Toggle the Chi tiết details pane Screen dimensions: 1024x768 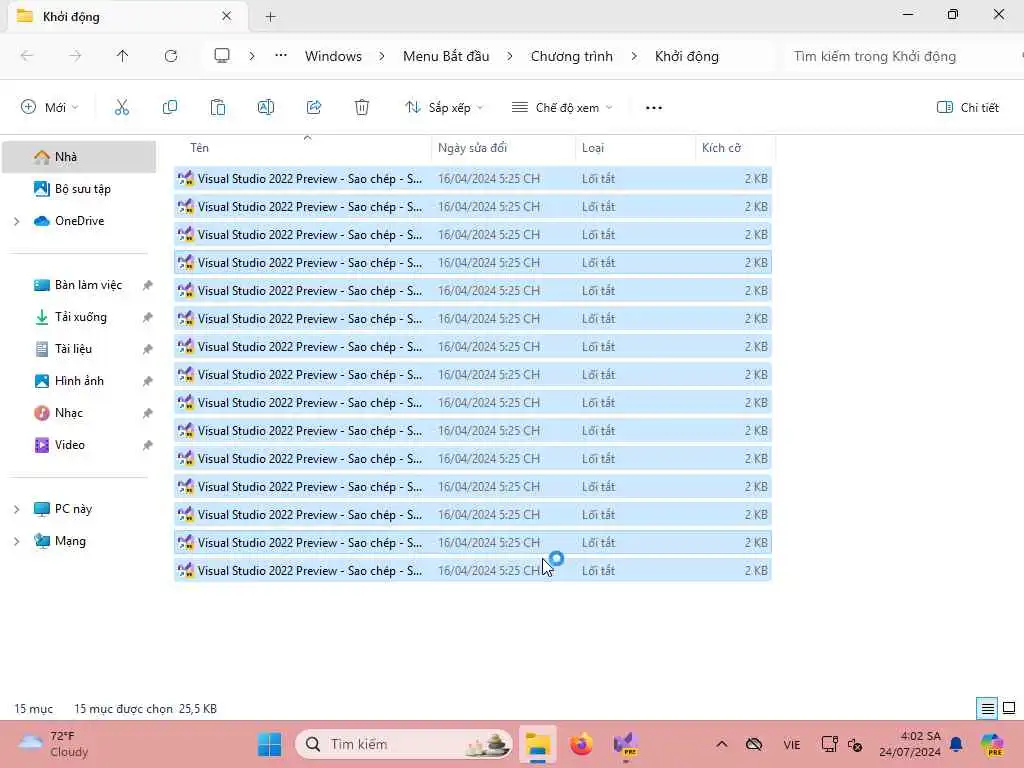click(968, 108)
